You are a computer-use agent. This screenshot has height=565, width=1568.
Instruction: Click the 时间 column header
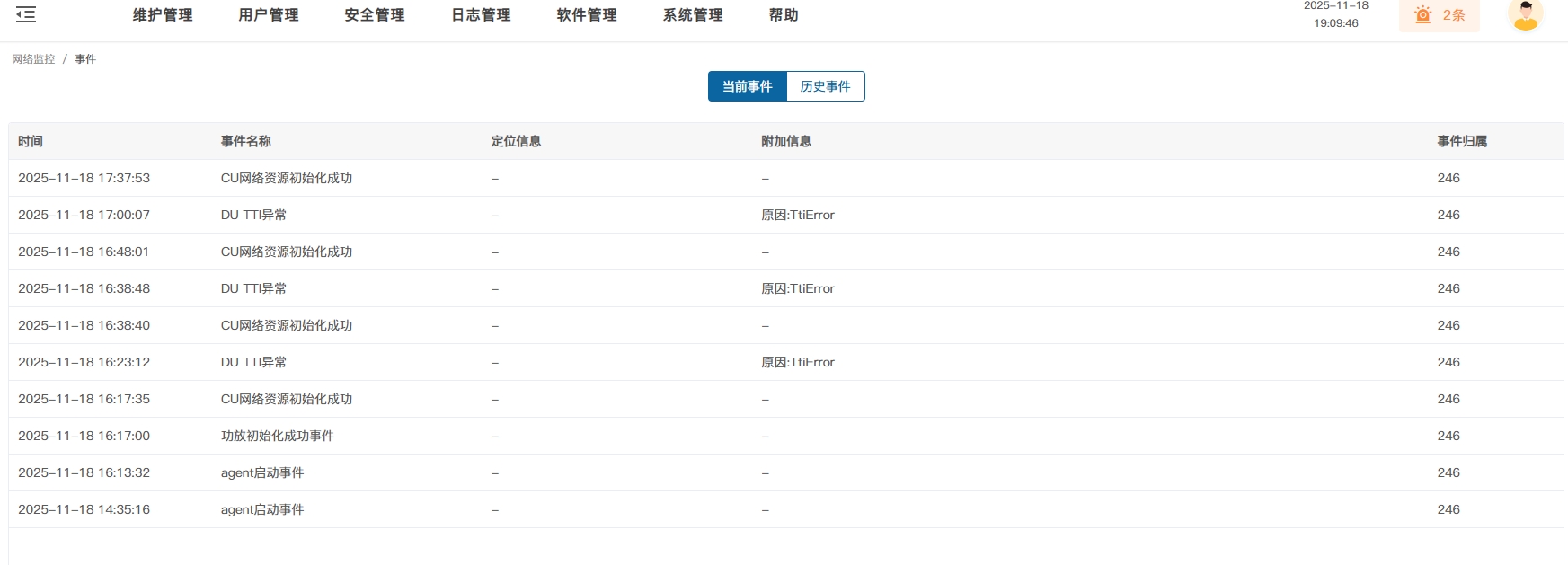[x=31, y=141]
